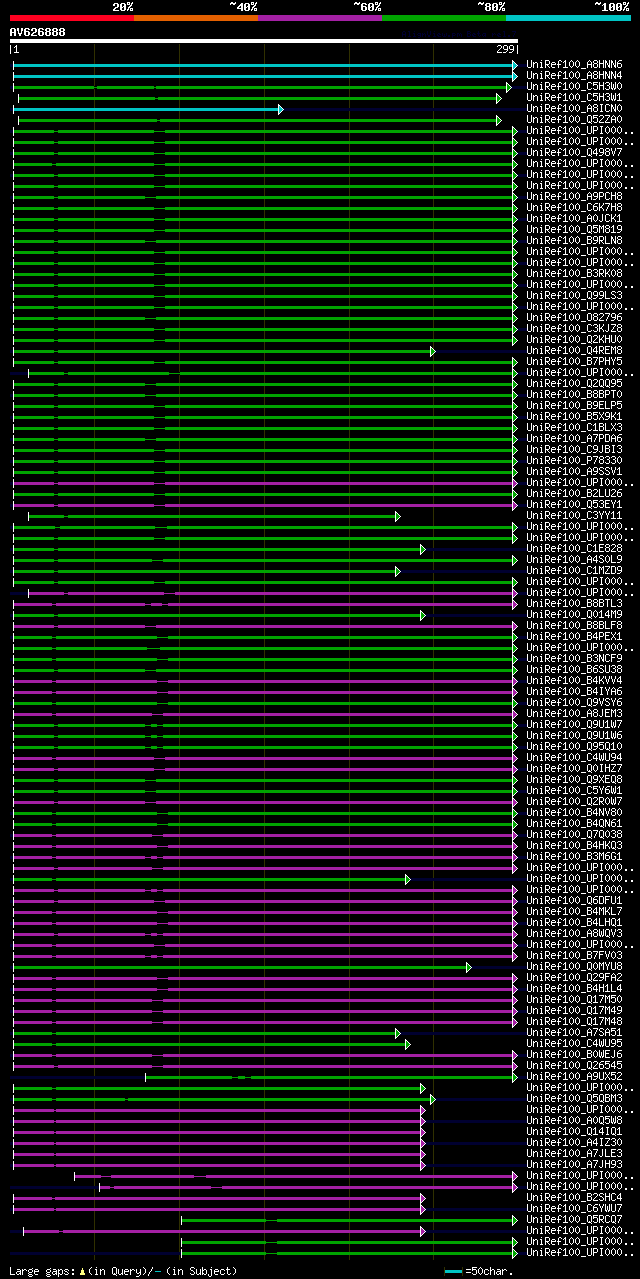Select the UniRef100_O82796 label

[574, 318]
